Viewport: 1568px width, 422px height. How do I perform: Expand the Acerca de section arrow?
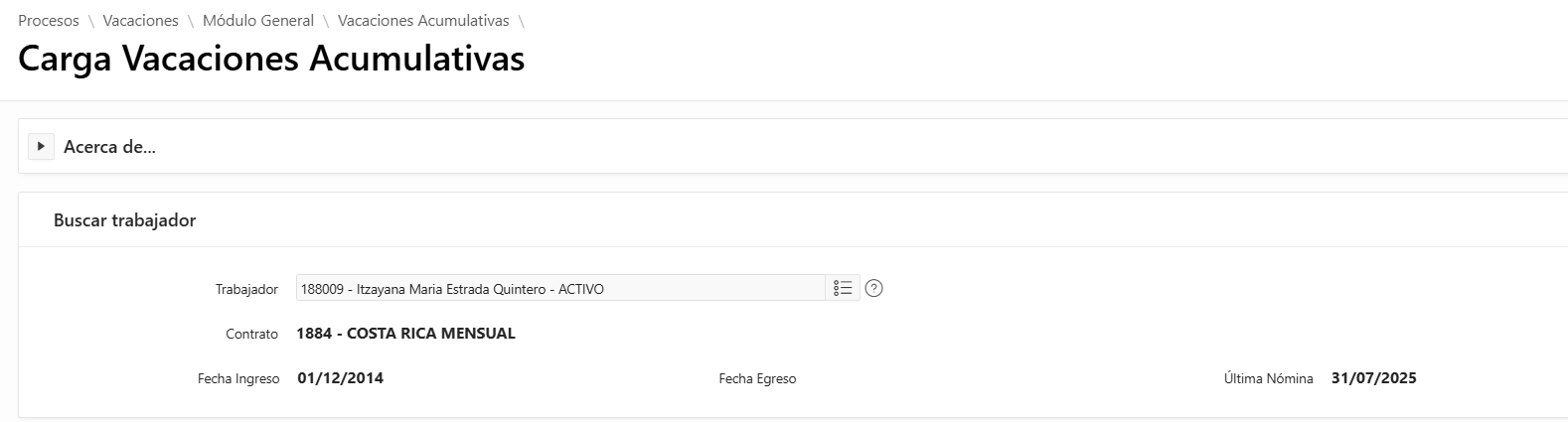coord(41,147)
